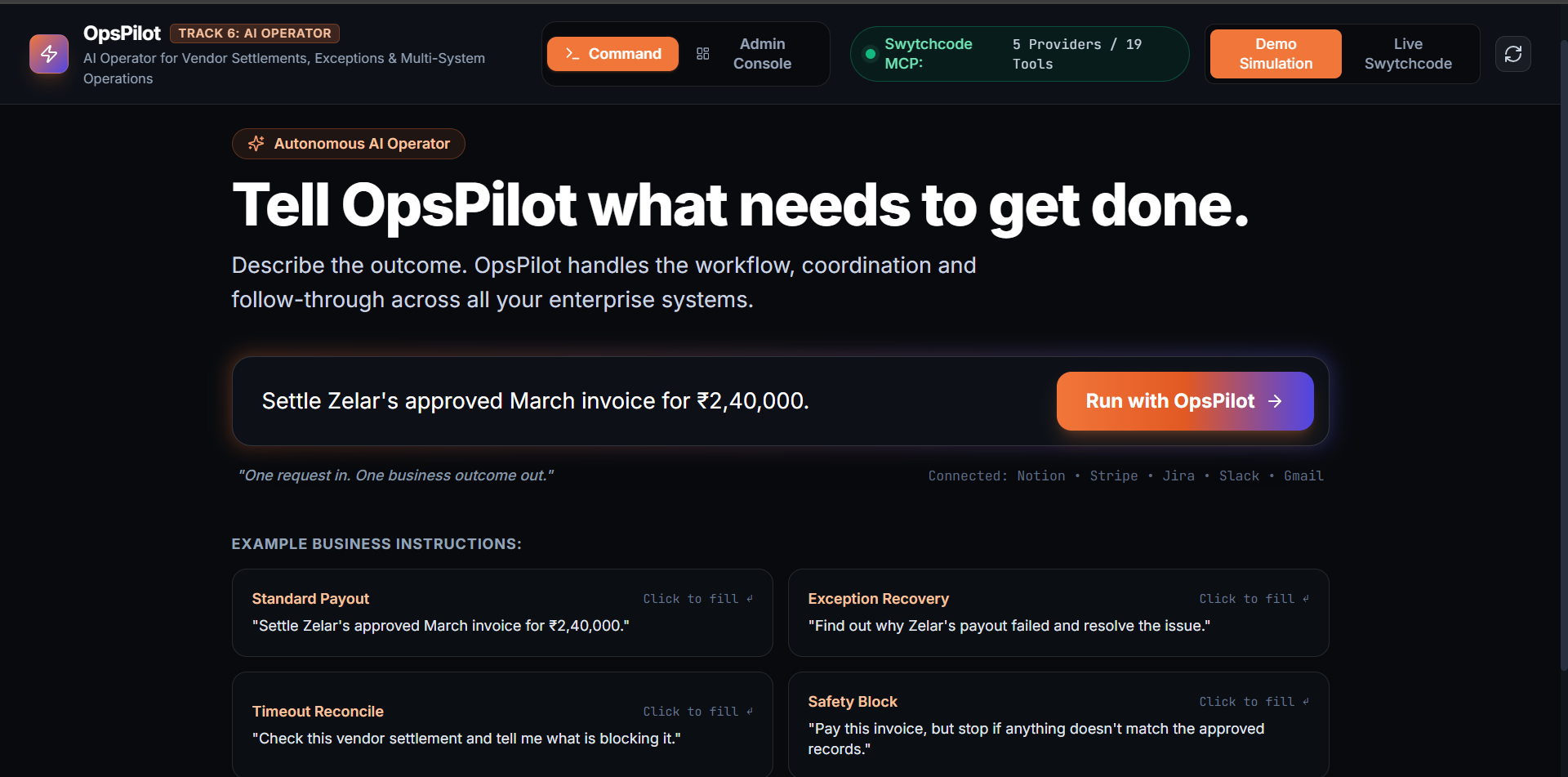The height and width of the screenshot is (777, 1568).
Task: Click the TRACK 6: AI OPERATOR badge
Action: pos(255,33)
